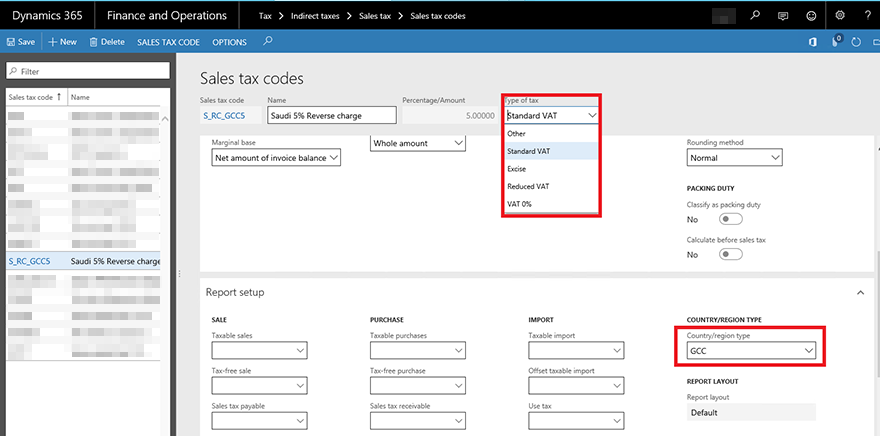Open the OPTIONS tab
The height and width of the screenshot is (436, 880).
point(230,42)
